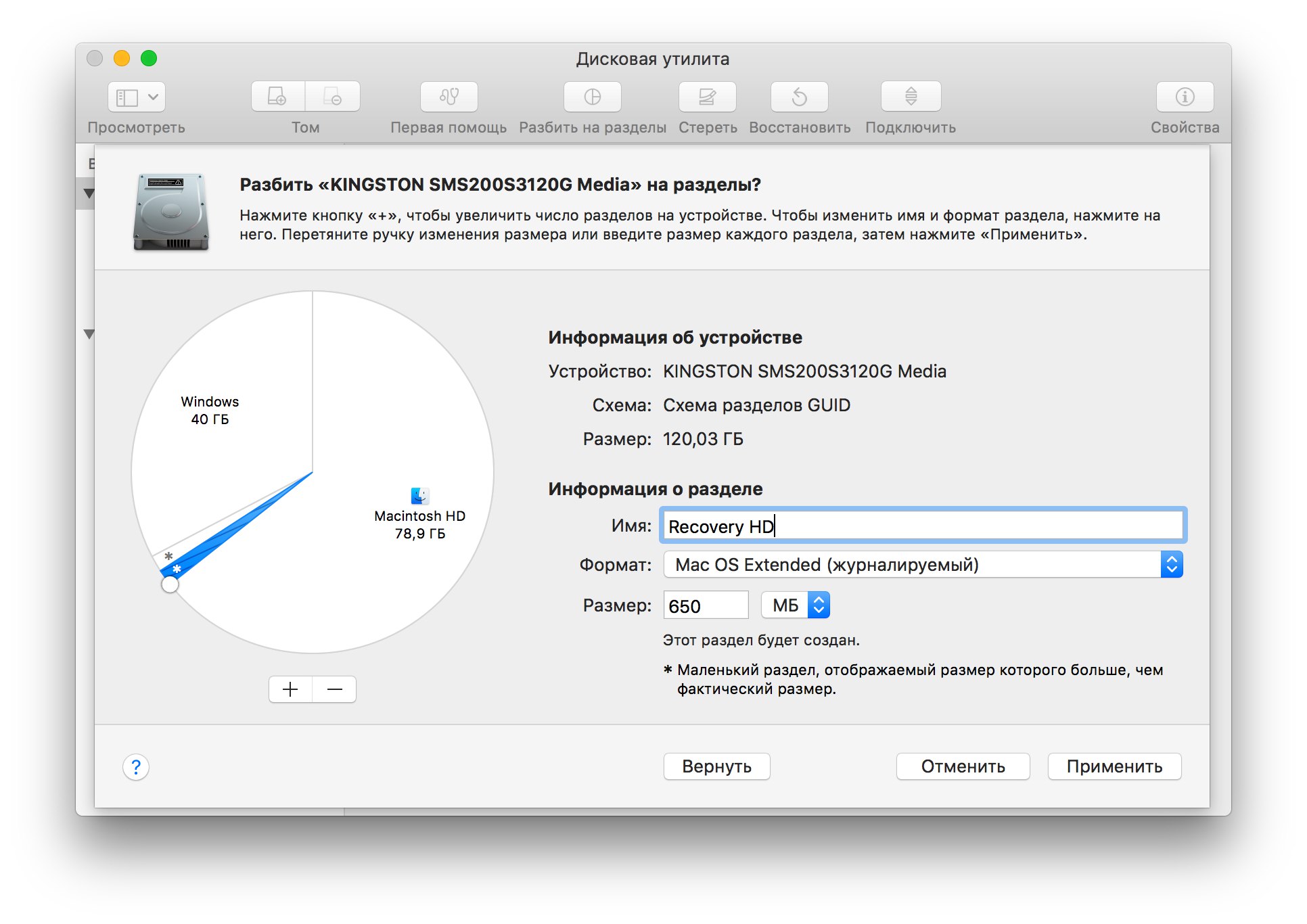Click the Add Volume toolbar icon
Screen dimensions: 1307x924
pyautogui.click(x=278, y=97)
